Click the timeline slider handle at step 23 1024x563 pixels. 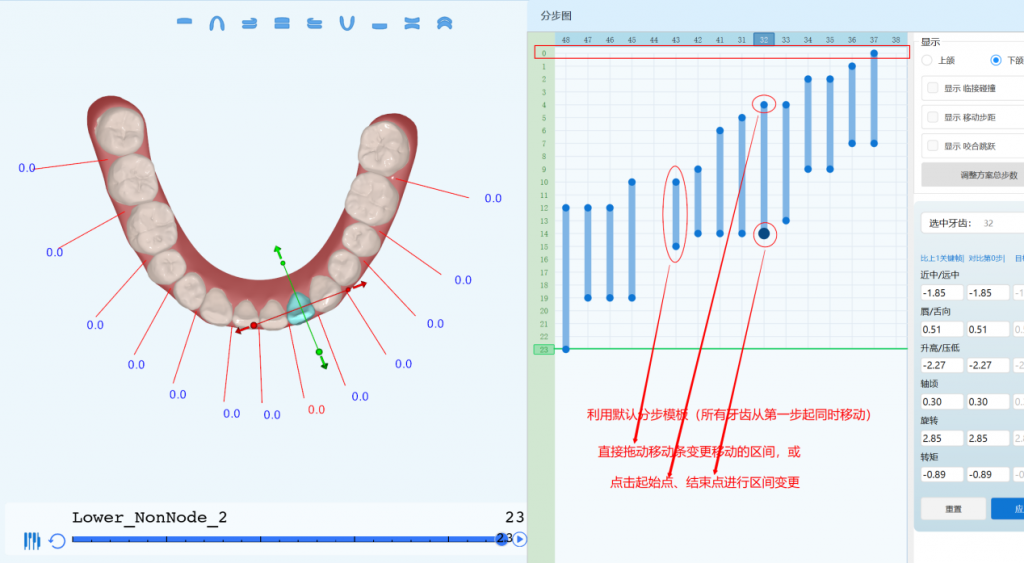point(502,539)
